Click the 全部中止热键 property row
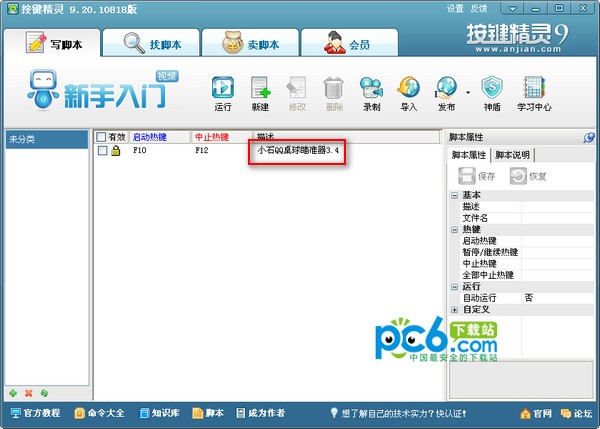 coord(527,275)
